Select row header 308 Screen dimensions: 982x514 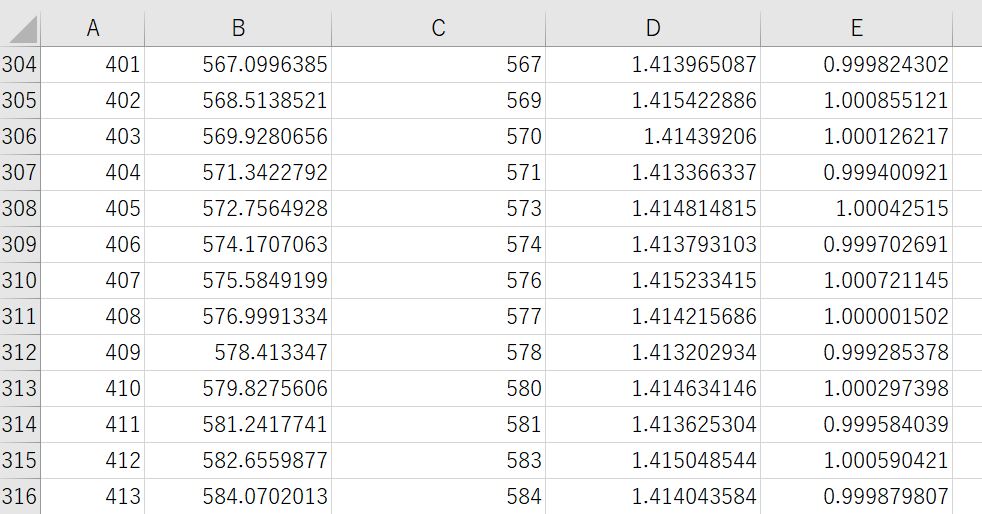click(x=20, y=208)
